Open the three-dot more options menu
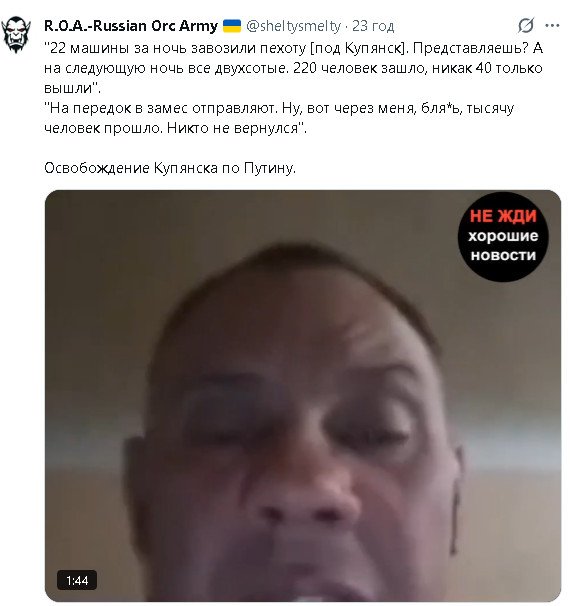The width and height of the screenshot is (570, 606). click(552, 26)
